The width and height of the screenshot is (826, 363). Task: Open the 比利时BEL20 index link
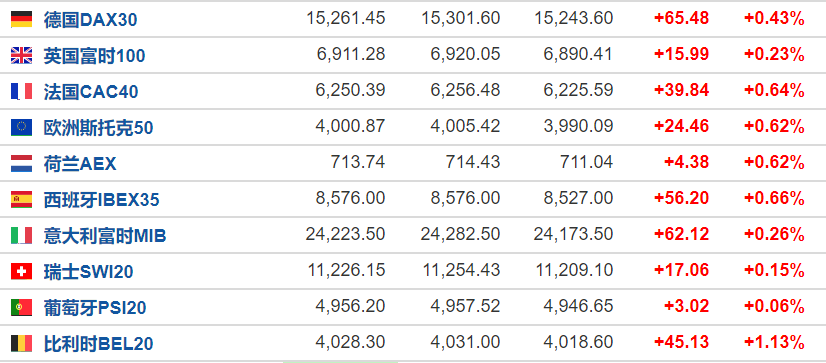pyautogui.click(x=99, y=344)
